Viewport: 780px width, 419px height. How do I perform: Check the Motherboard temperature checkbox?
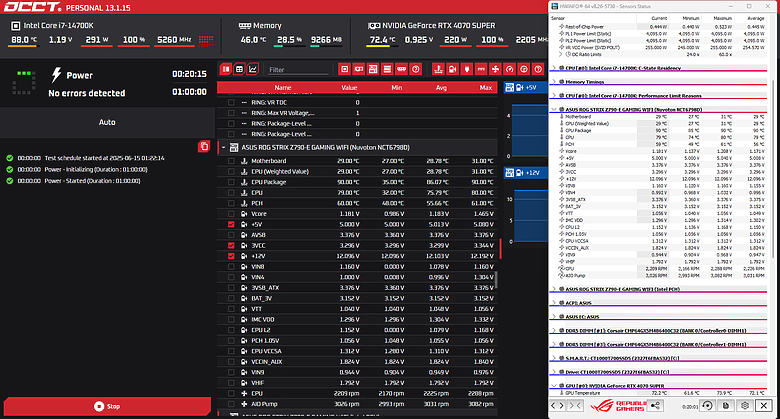[x=231, y=161]
